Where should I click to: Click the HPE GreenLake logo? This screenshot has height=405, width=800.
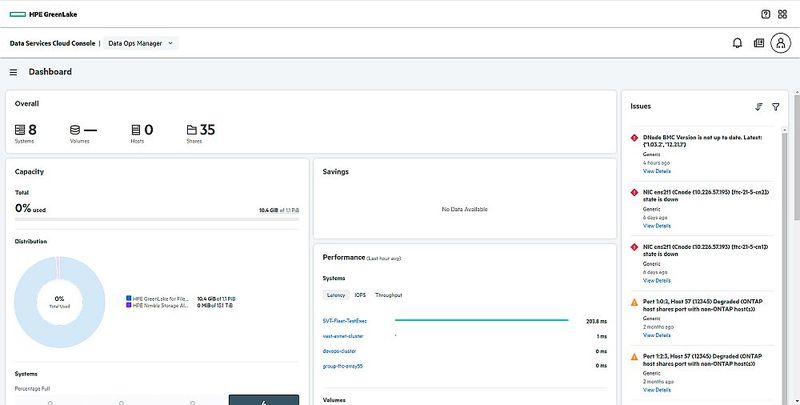pyautogui.click(x=43, y=14)
